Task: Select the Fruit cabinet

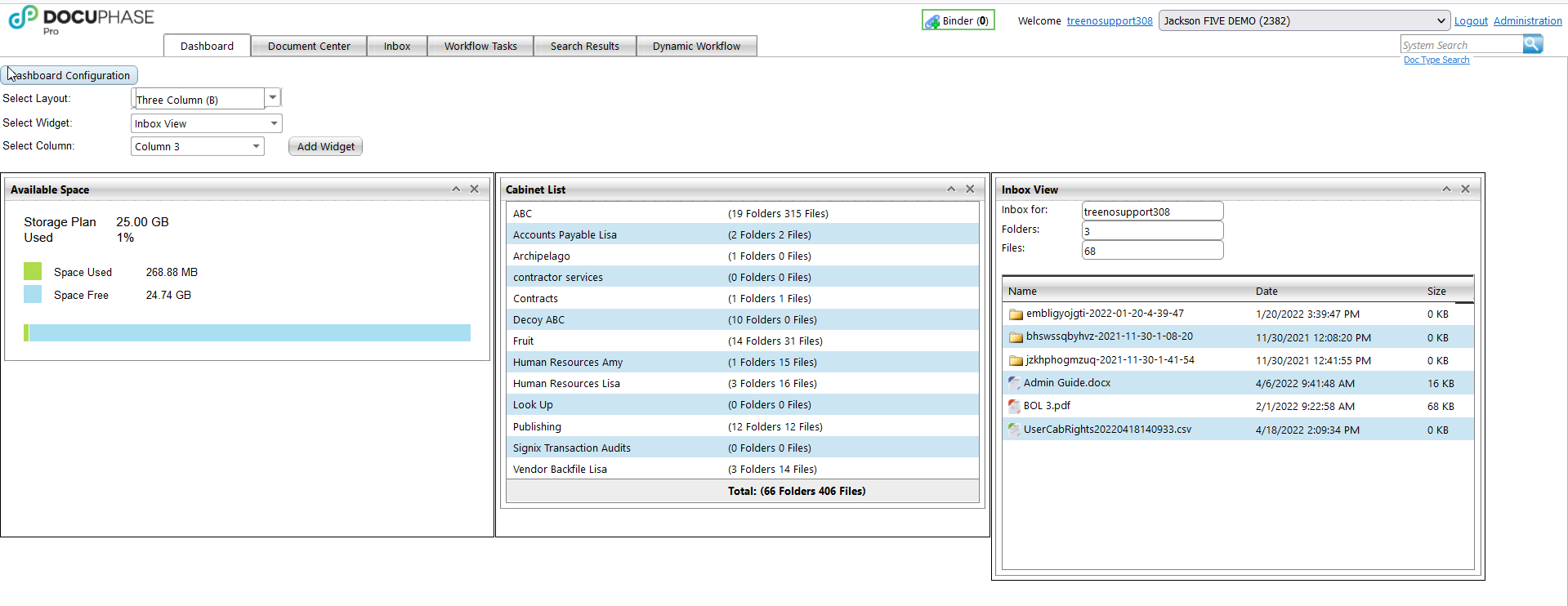Action: coord(523,341)
